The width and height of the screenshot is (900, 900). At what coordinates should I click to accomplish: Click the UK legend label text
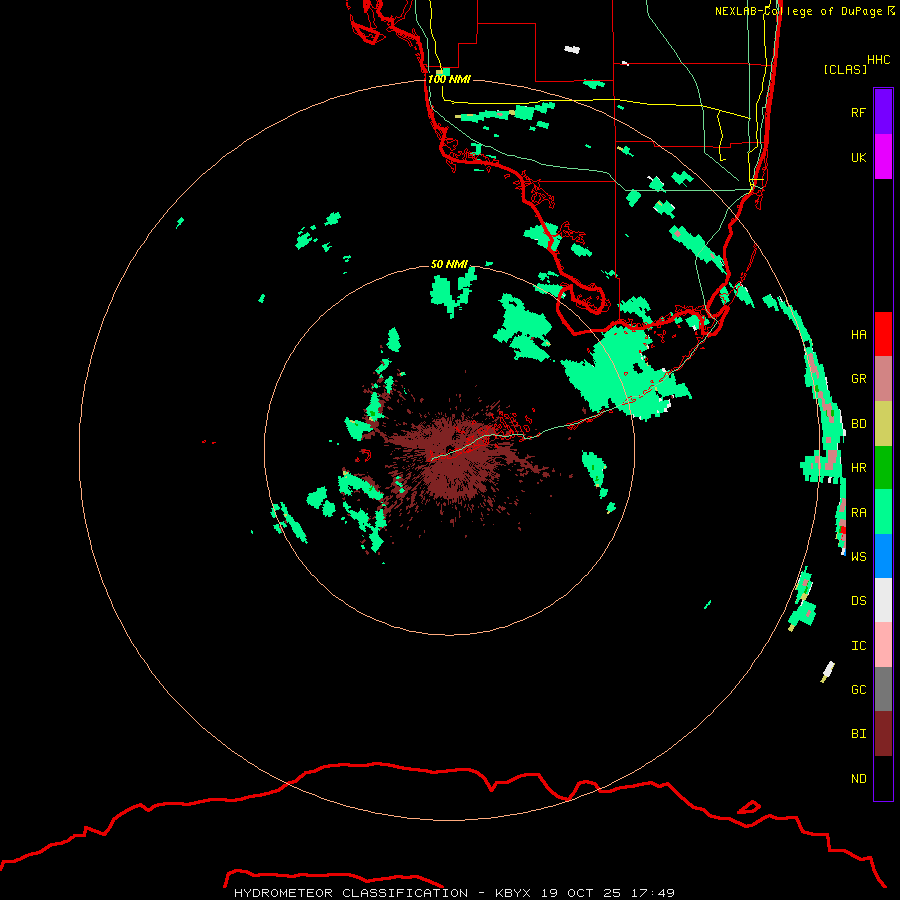coord(858,158)
